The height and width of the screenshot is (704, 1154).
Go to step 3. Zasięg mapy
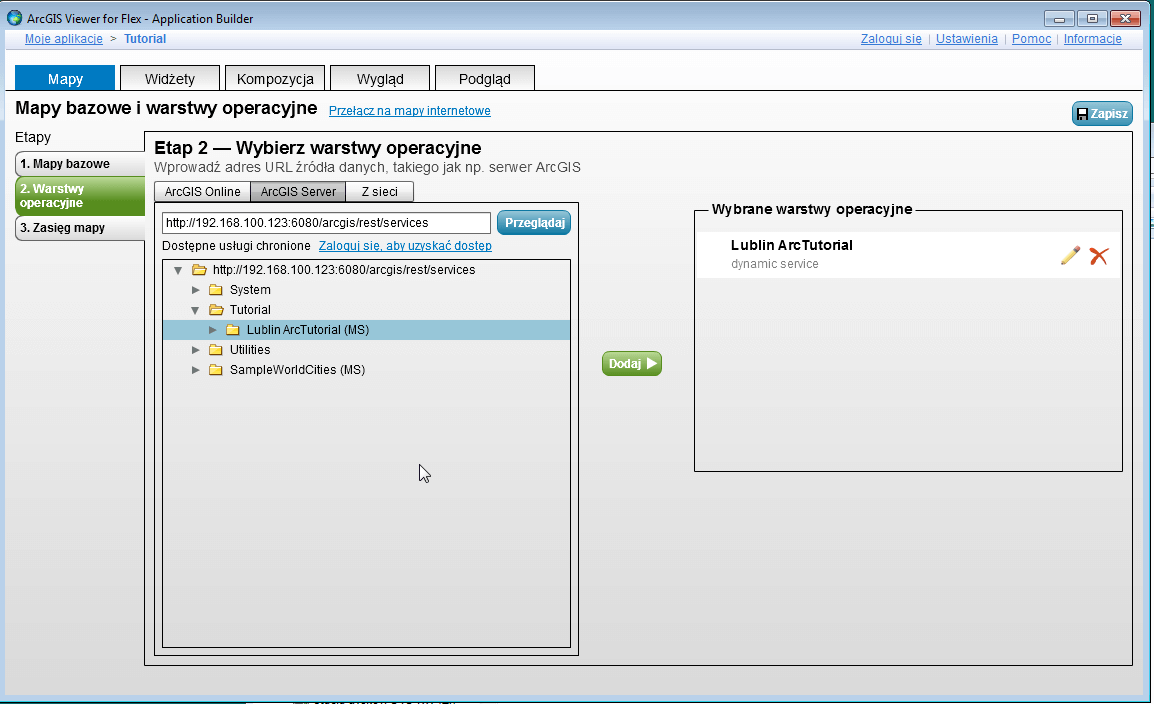pyautogui.click(x=79, y=228)
